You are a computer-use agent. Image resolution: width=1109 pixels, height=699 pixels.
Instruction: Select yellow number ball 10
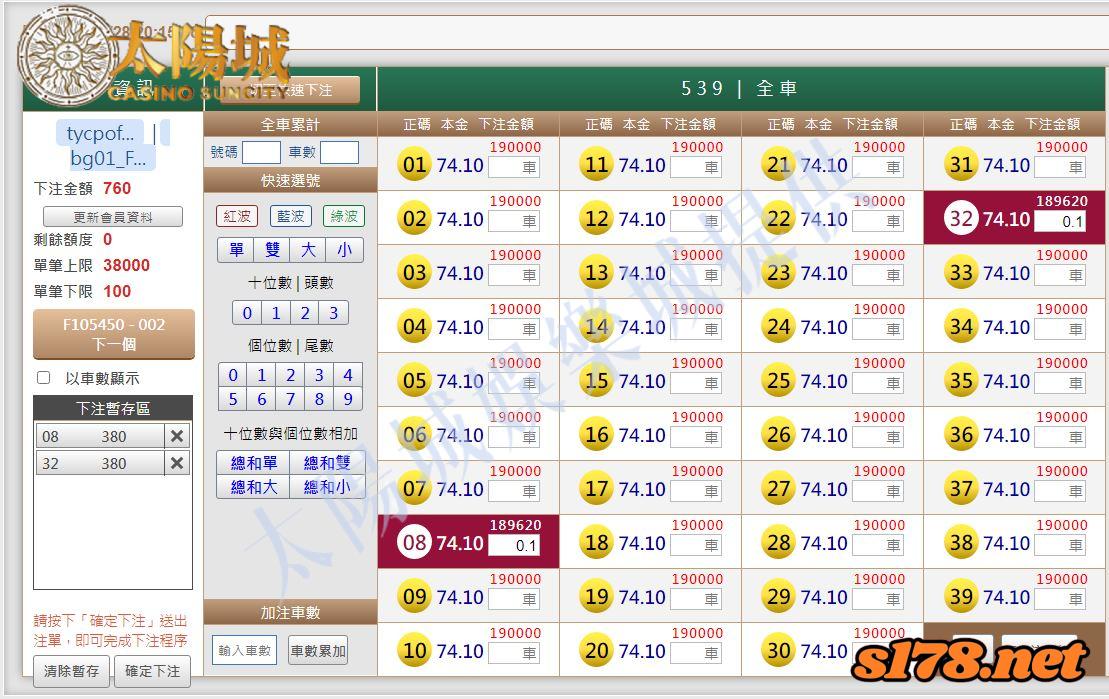point(414,651)
